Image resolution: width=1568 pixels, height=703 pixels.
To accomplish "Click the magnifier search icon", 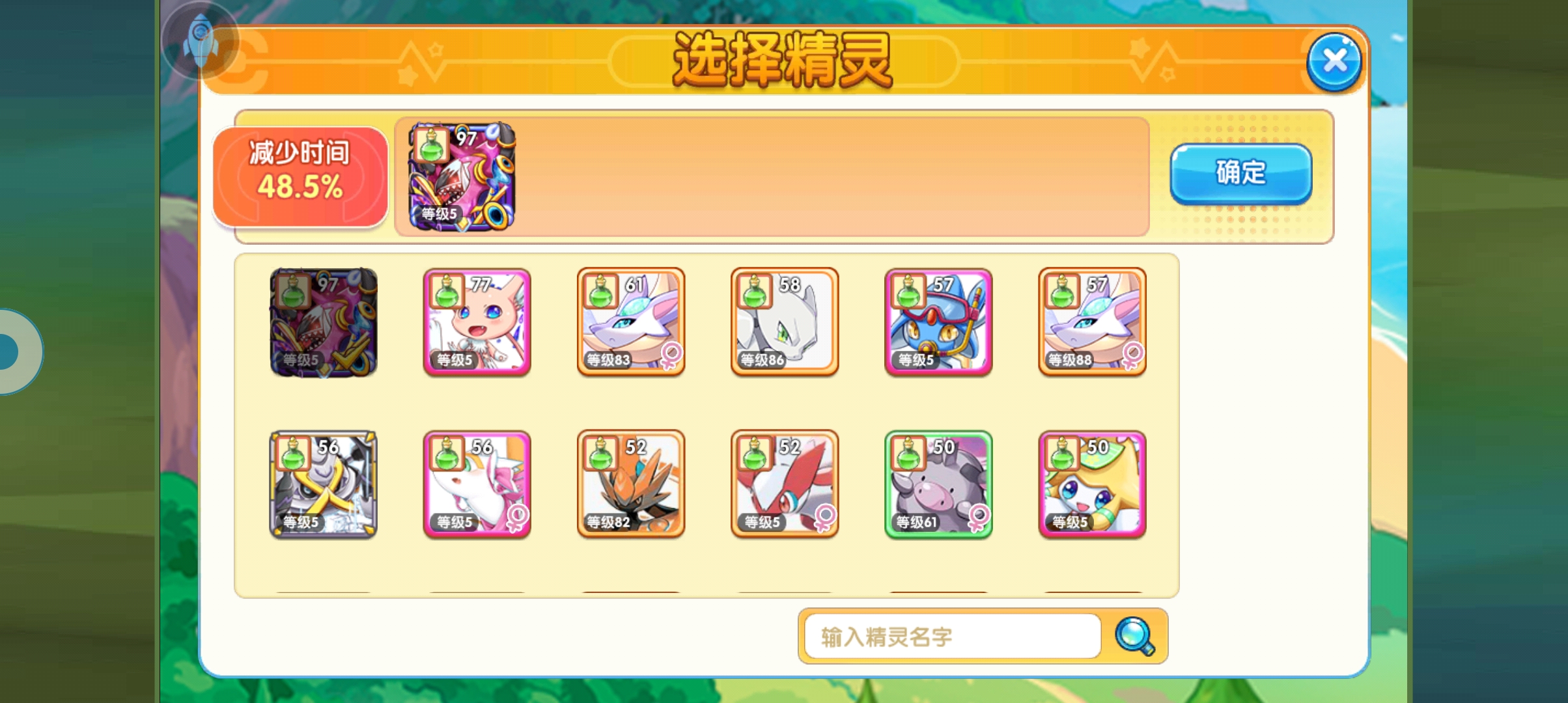I will pos(1135,636).
